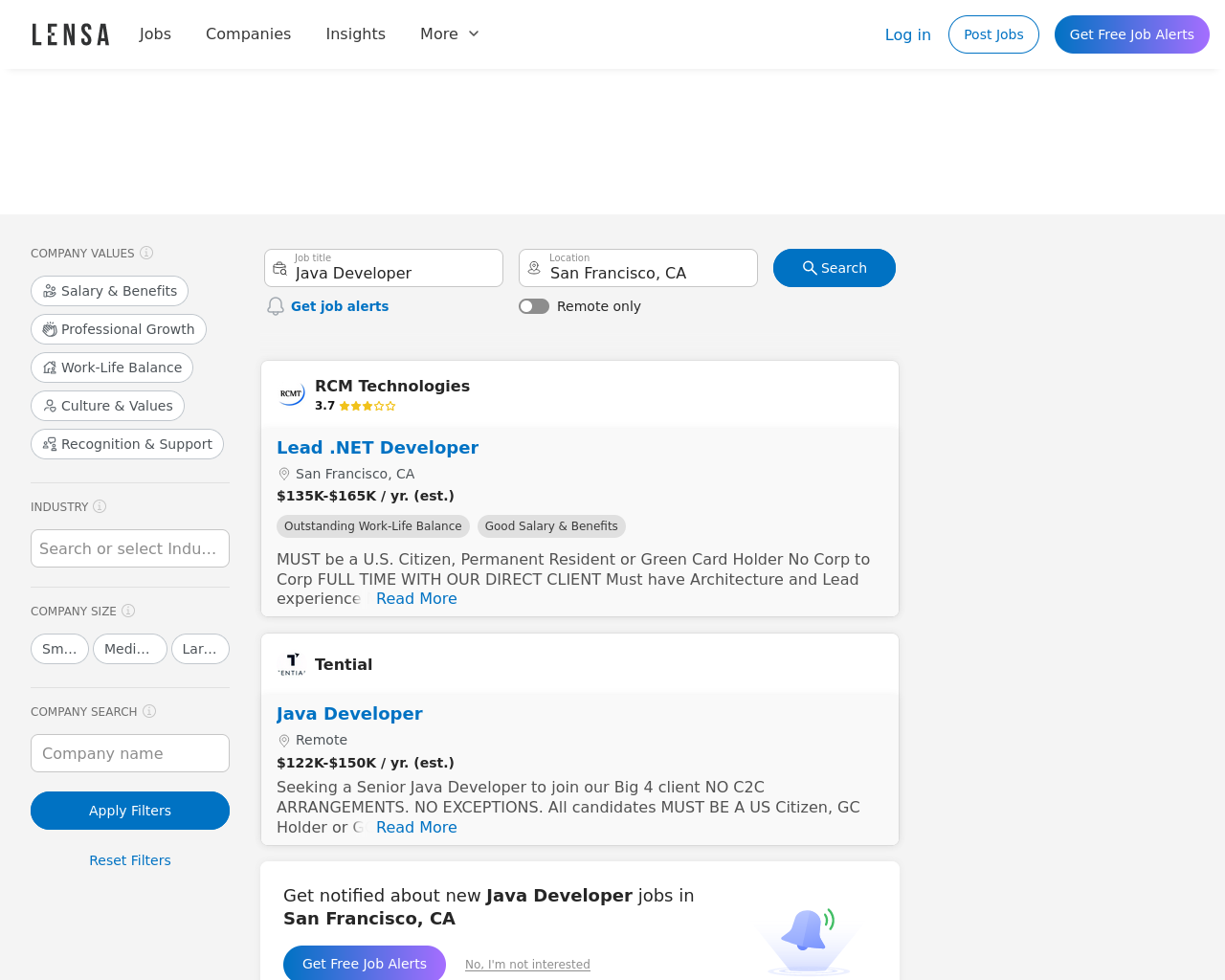
Task: Toggle the Professional Growth filter chip
Action: tap(119, 329)
